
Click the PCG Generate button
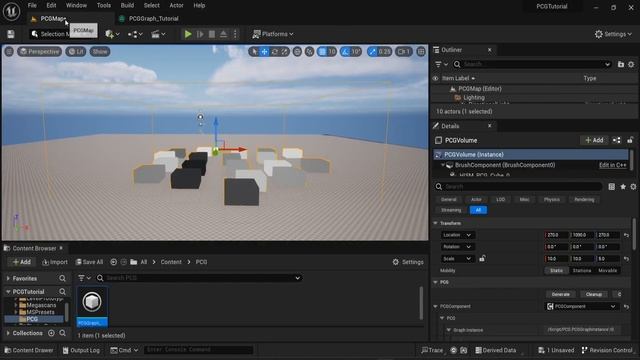560,294
